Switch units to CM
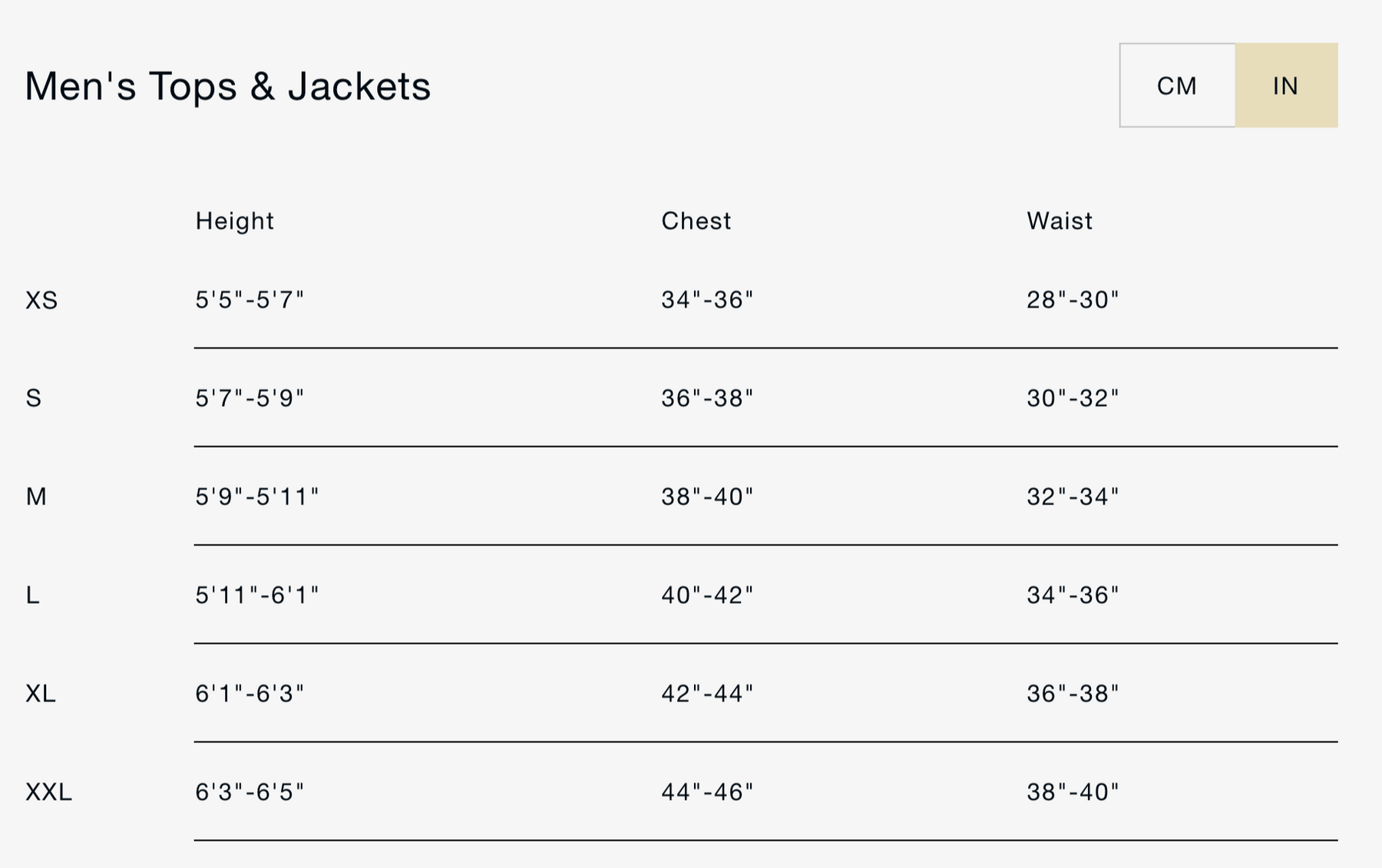 tap(1177, 85)
